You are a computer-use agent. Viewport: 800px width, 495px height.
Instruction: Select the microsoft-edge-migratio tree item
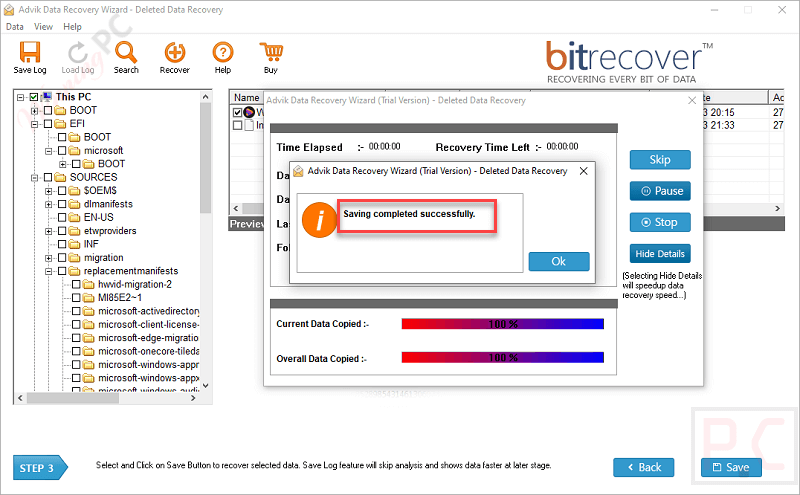point(148,338)
